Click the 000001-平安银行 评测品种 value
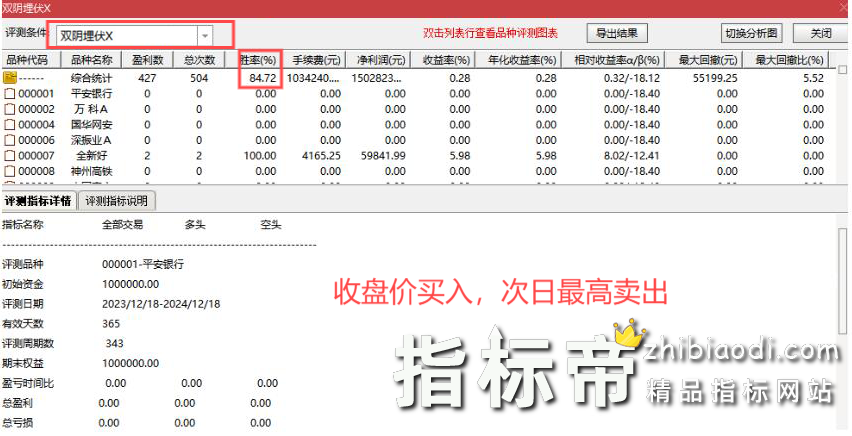The width and height of the screenshot is (852, 436). point(143,265)
